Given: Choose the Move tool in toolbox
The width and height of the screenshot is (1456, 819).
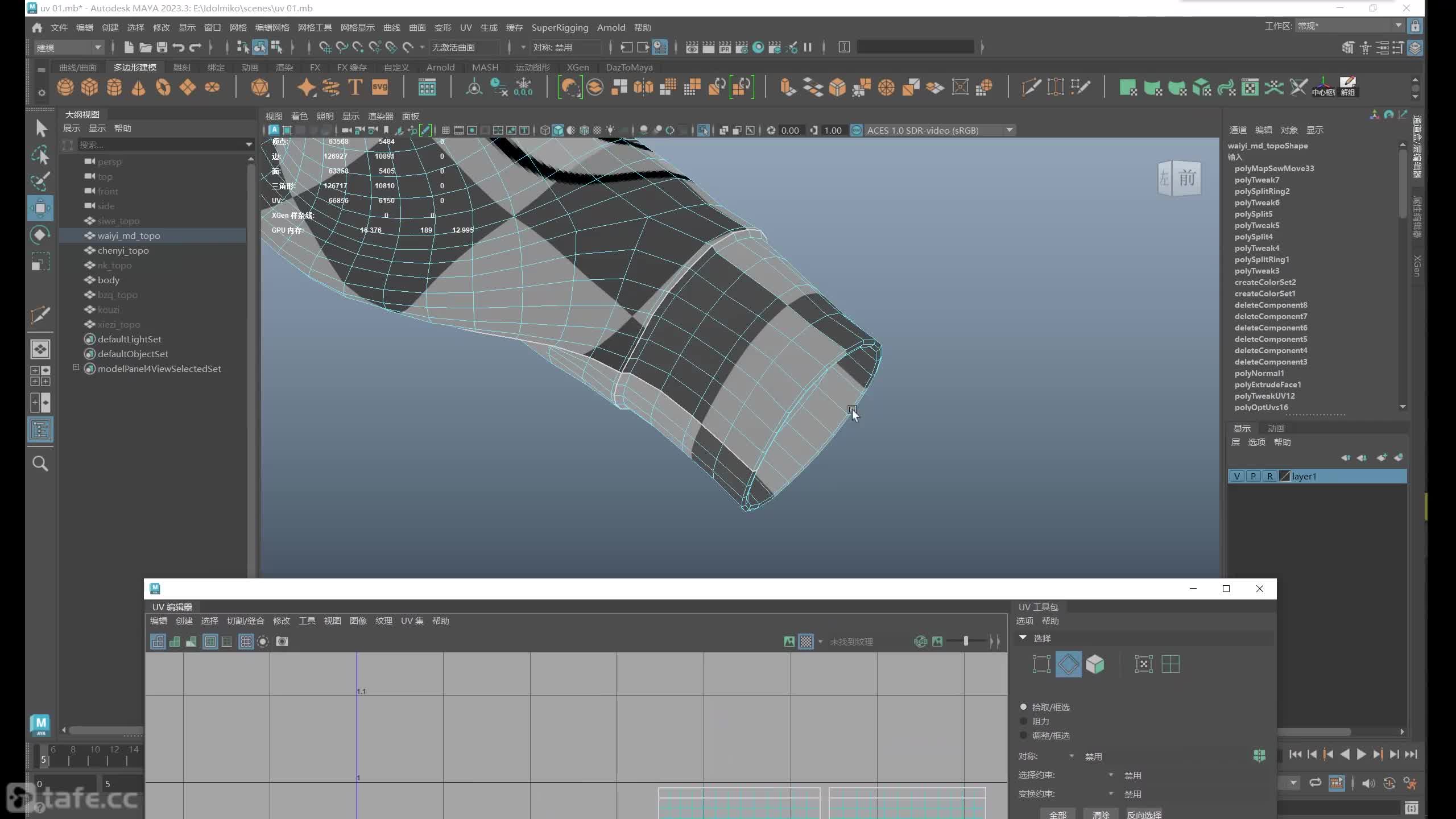Looking at the screenshot, I should pos(40,208).
